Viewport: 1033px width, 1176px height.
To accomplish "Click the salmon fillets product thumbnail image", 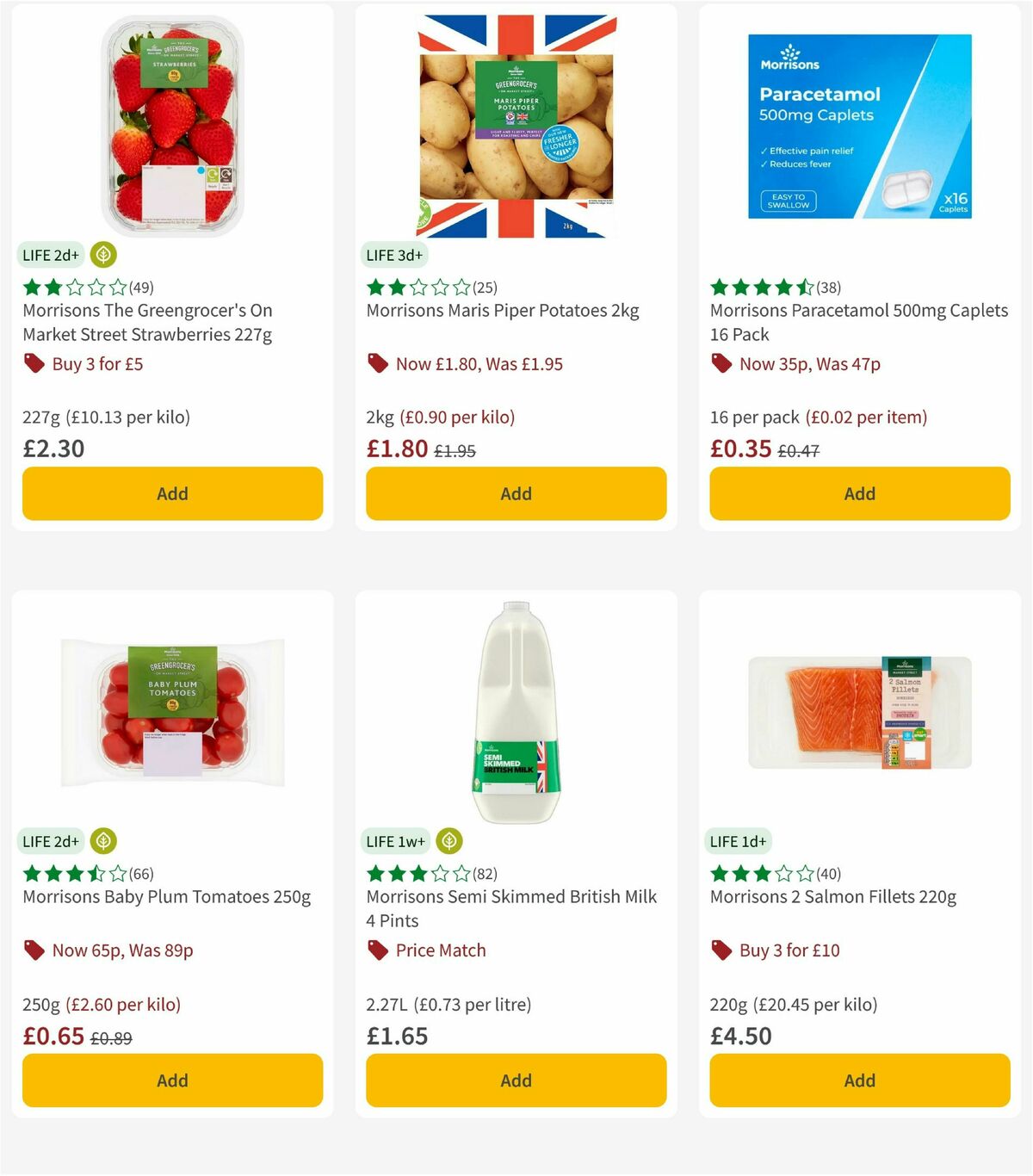I will [x=859, y=715].
